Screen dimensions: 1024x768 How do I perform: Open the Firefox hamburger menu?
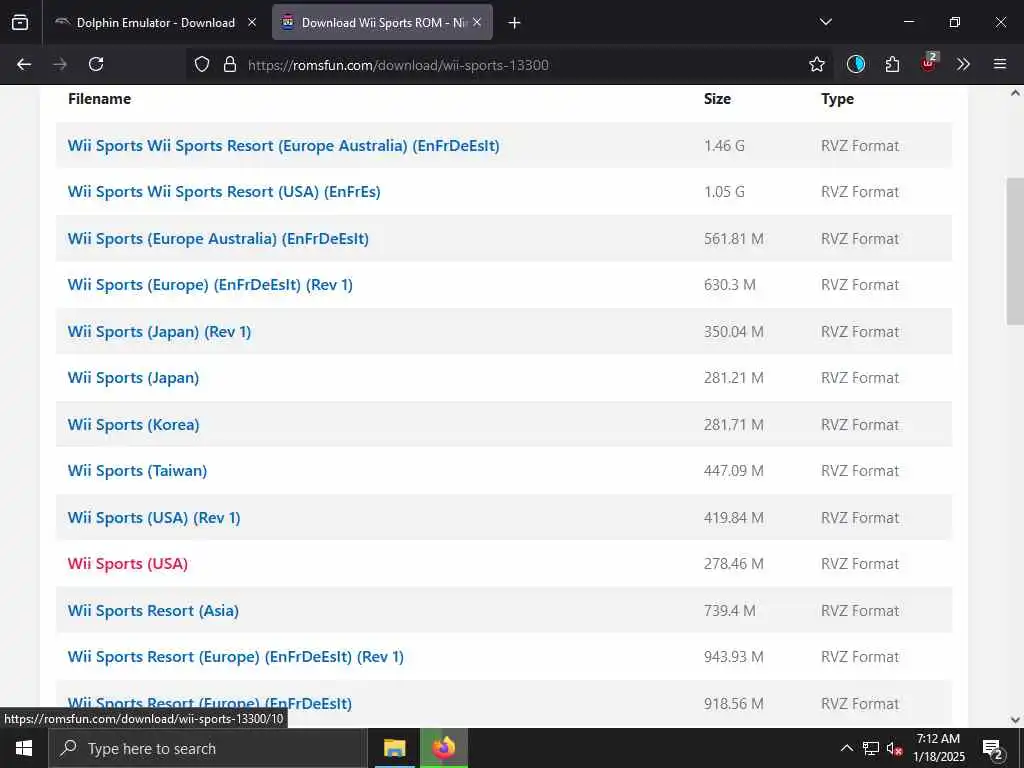999,64
